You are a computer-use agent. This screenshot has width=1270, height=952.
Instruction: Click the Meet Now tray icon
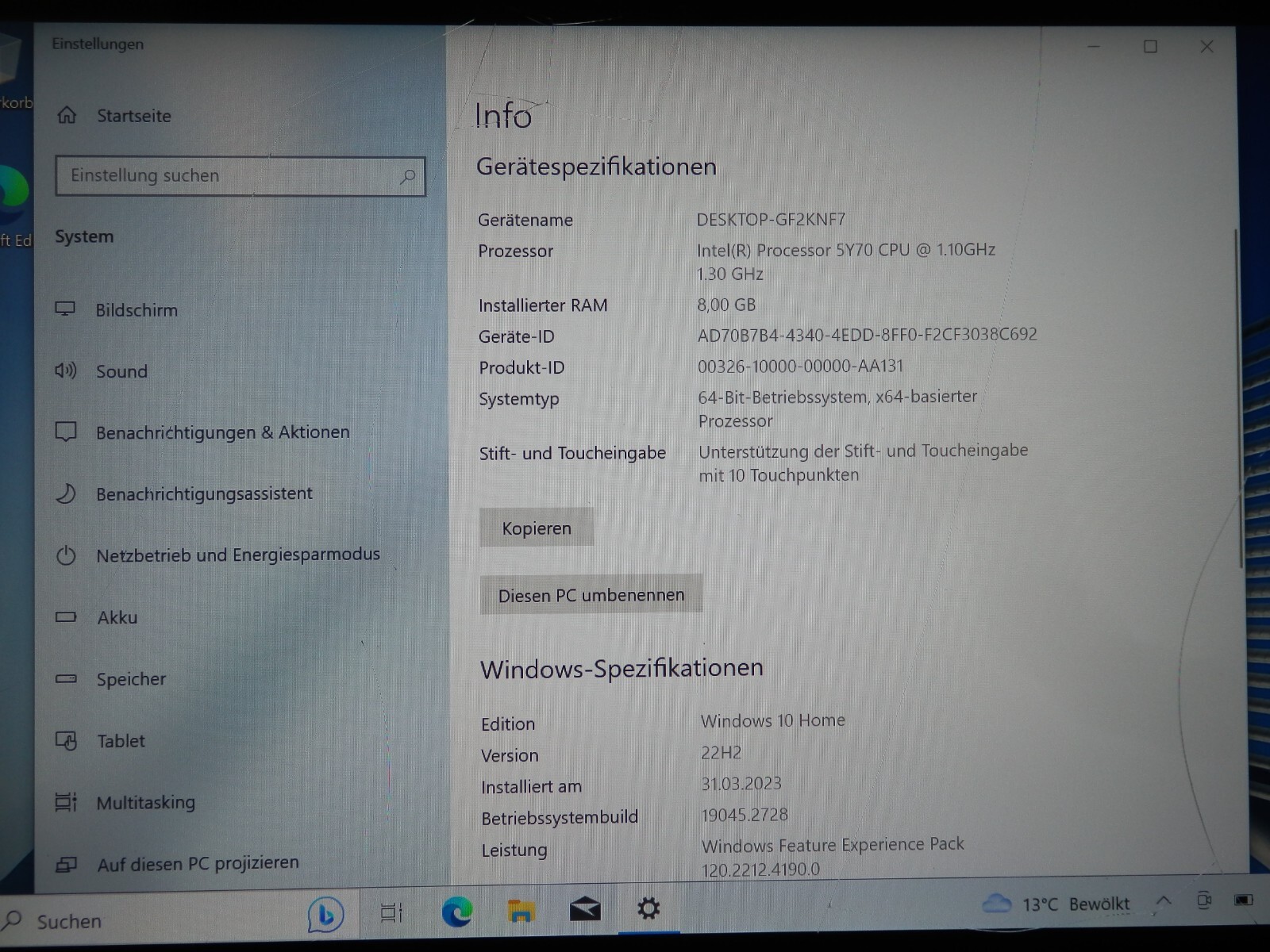coord(1204,900)
